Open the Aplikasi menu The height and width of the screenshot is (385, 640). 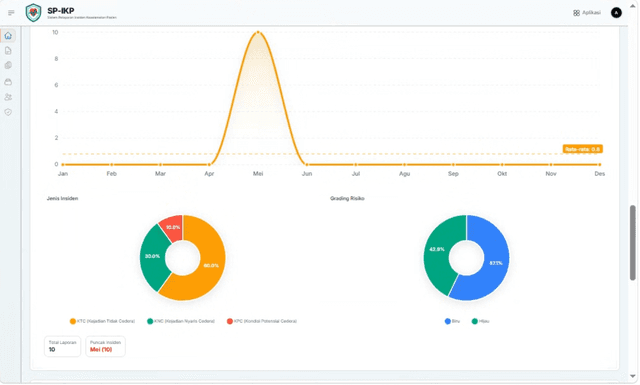587,13
